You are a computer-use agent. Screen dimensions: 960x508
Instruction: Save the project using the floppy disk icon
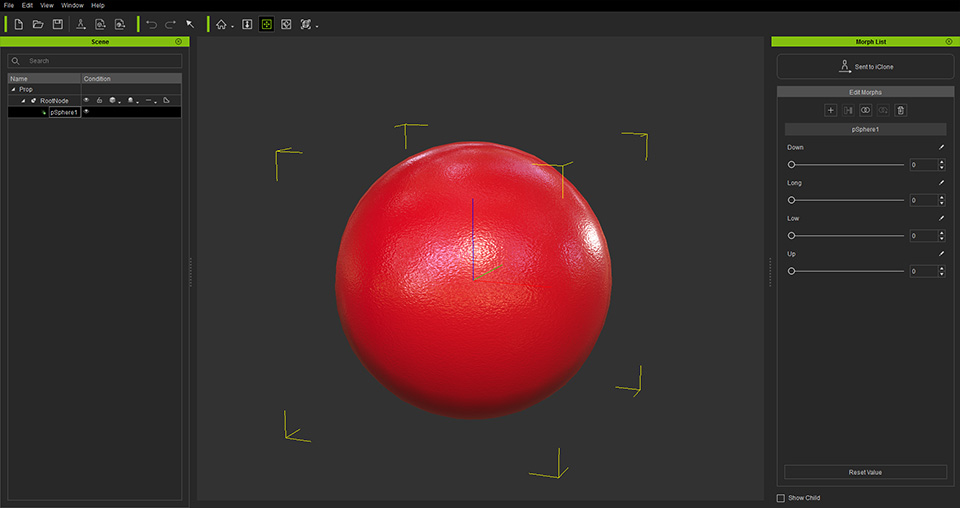pyautogui.click(x=58, y=24)
